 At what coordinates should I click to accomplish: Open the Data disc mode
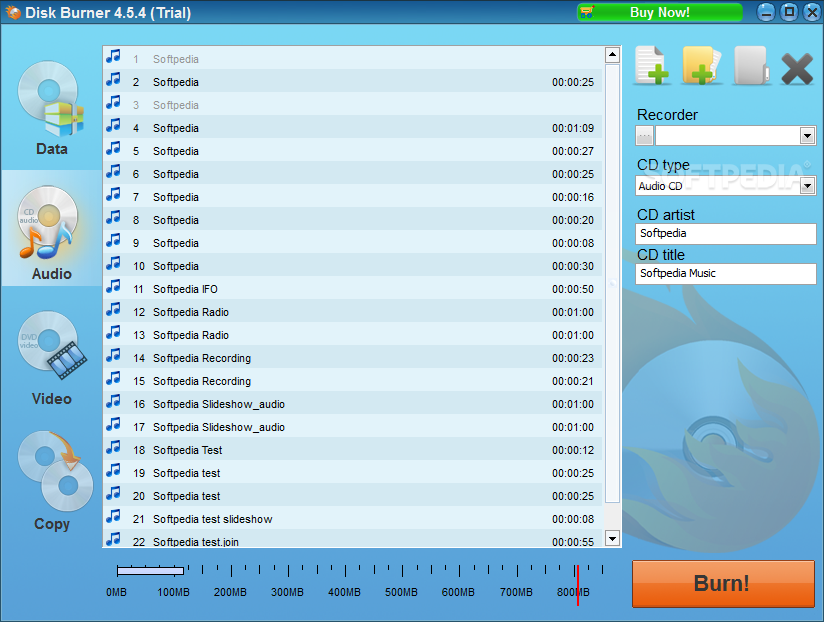coord(51,108)
